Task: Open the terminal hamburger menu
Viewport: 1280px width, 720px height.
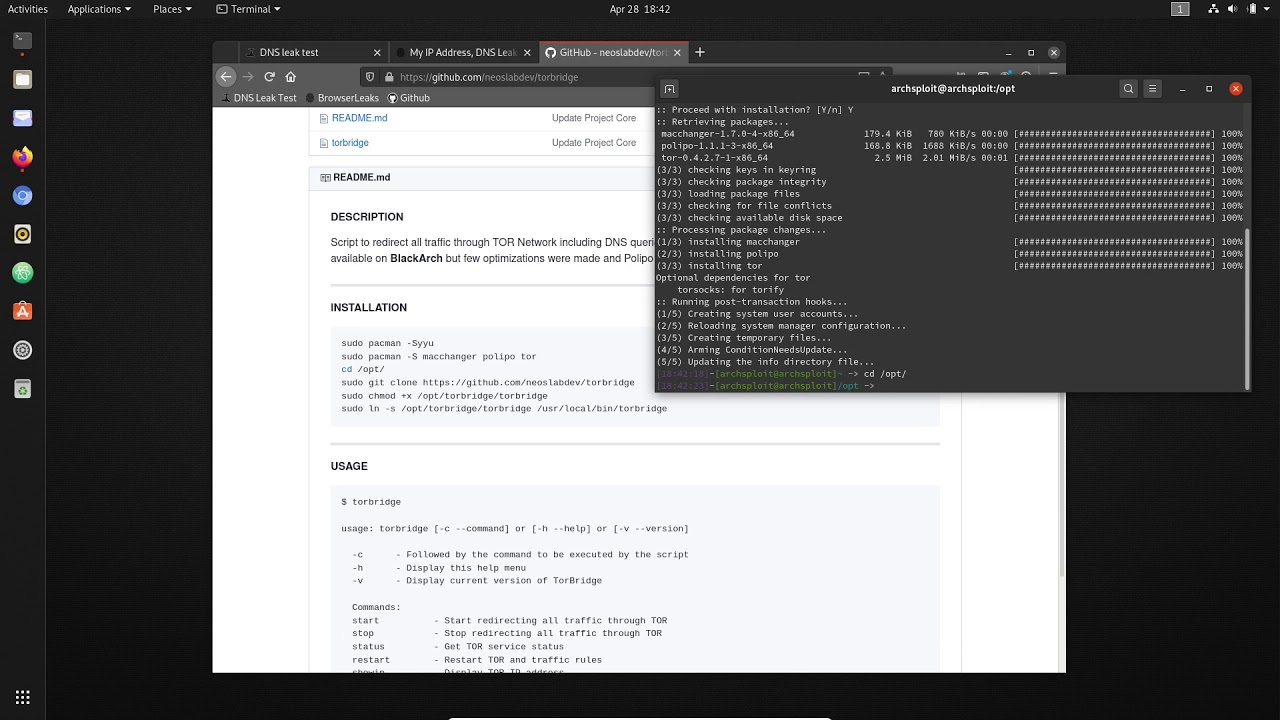Action: [1152, 89]
